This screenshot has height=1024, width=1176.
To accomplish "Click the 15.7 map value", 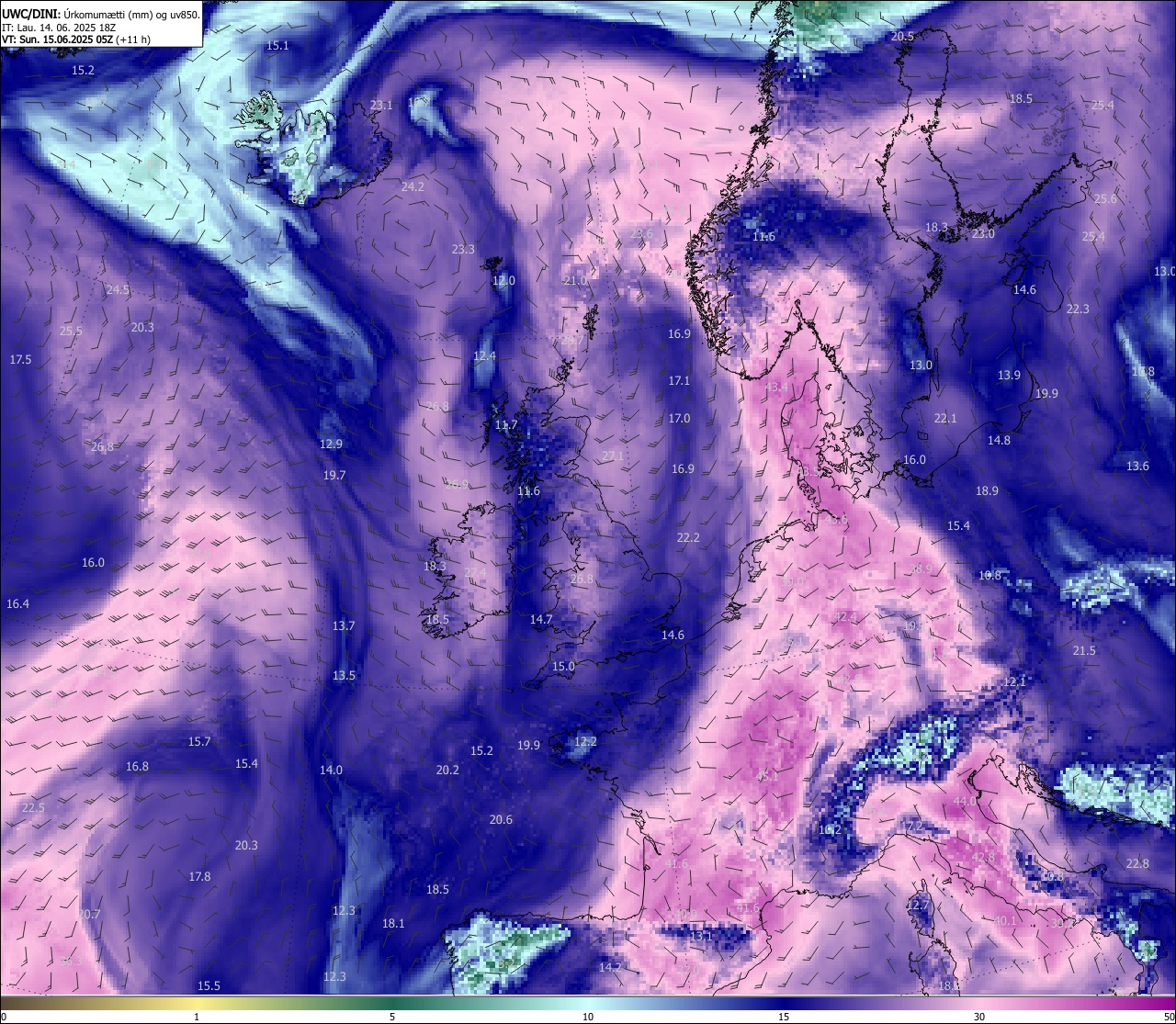I will pos(199,741).
